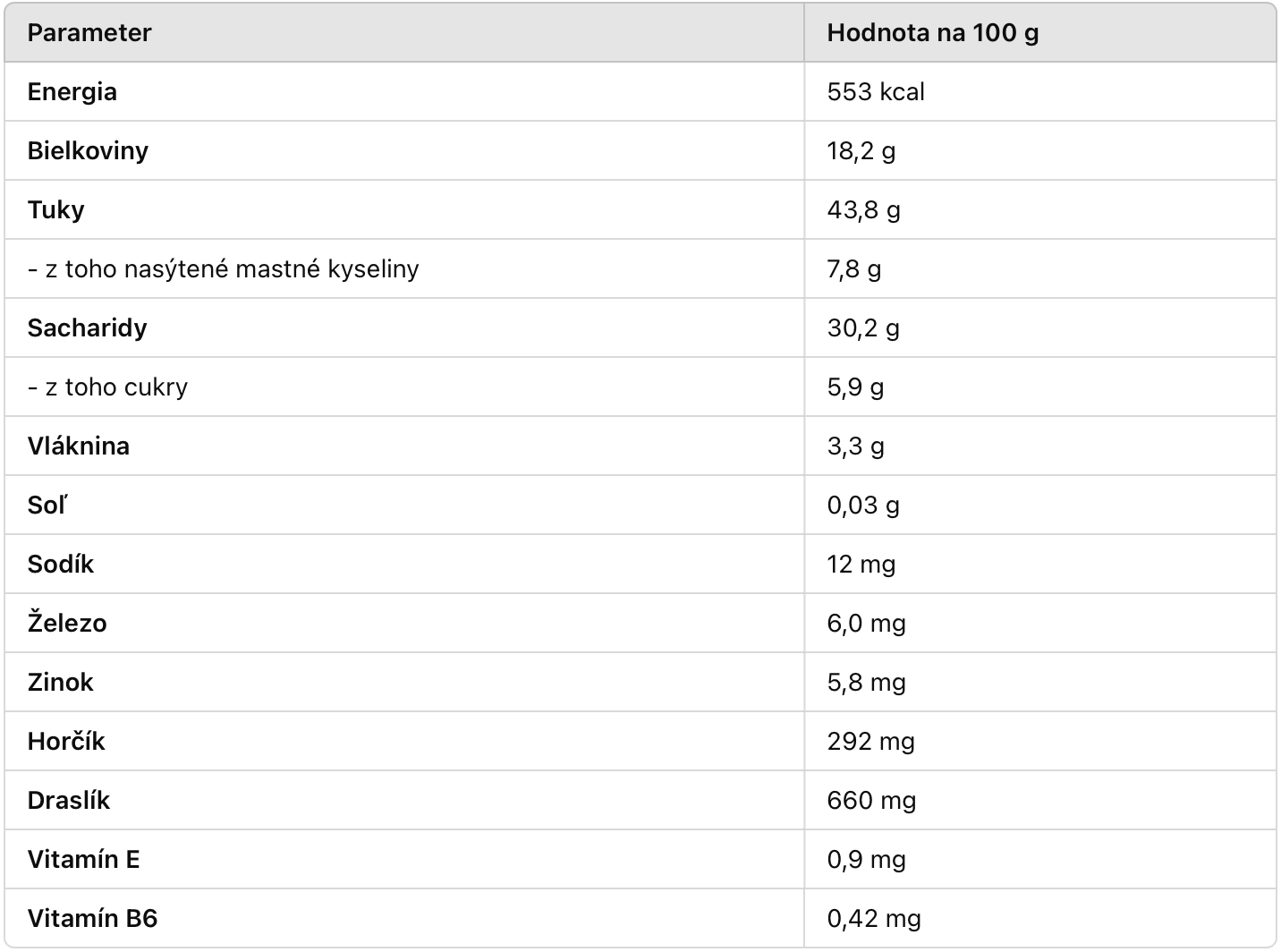Image resolution: width=1281 pixels, height=952 pixels.
Task: Click the 553 kcal value
Action: [x=876, y=92]
